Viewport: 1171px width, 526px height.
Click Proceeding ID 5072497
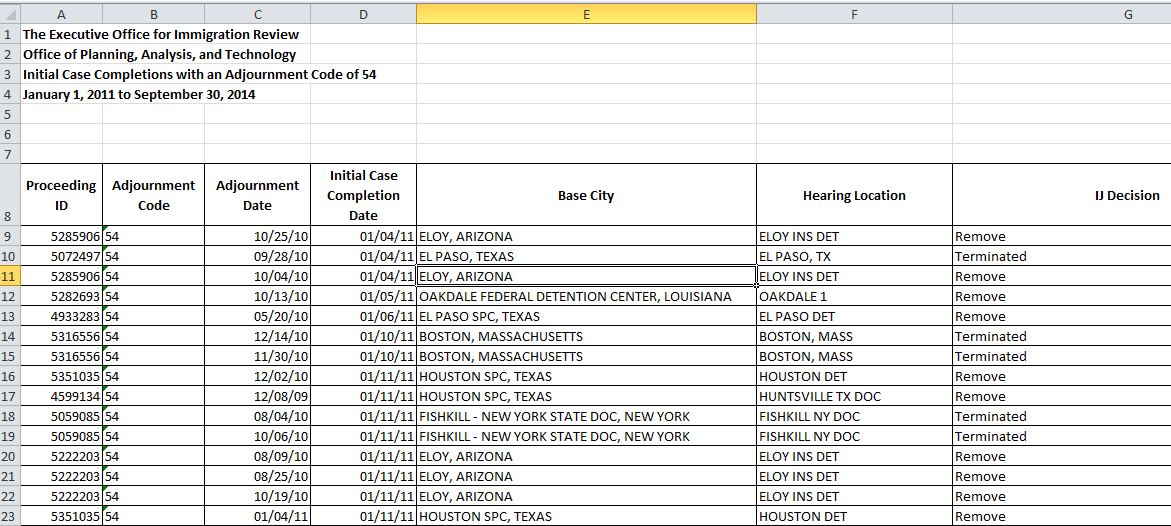coord(61,256)
